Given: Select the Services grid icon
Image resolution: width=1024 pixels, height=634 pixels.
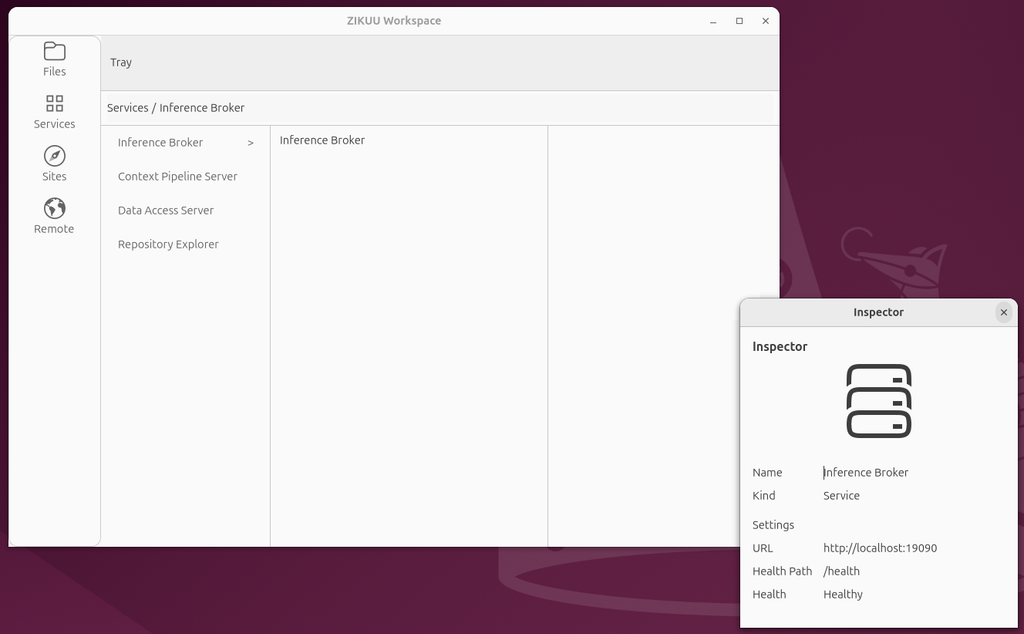Looking at the screenshot, I should tap(54, 103).
